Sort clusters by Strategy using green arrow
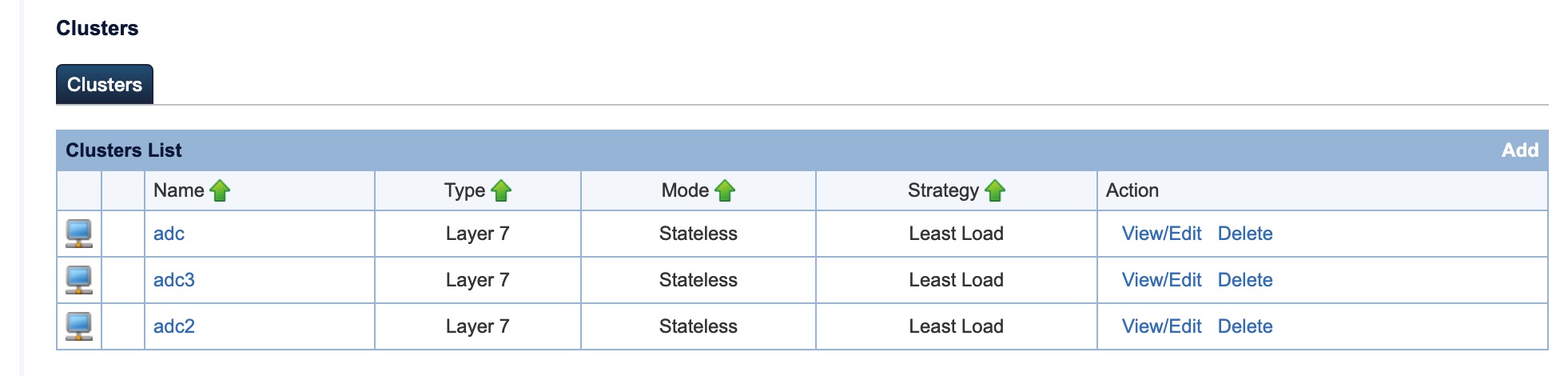 tap(995, 191)
